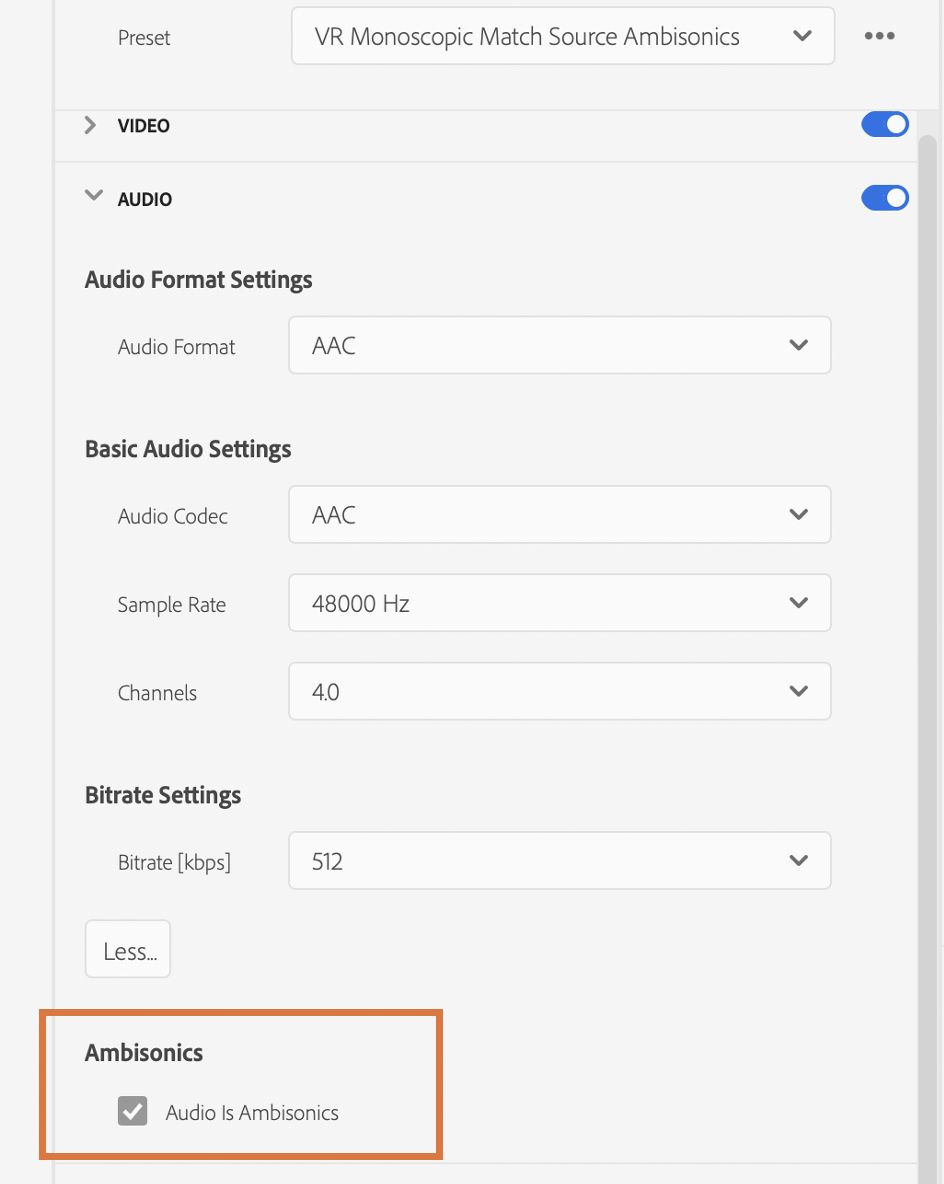Click the Sample Rate chevron arrow

(x=798, y=603)
